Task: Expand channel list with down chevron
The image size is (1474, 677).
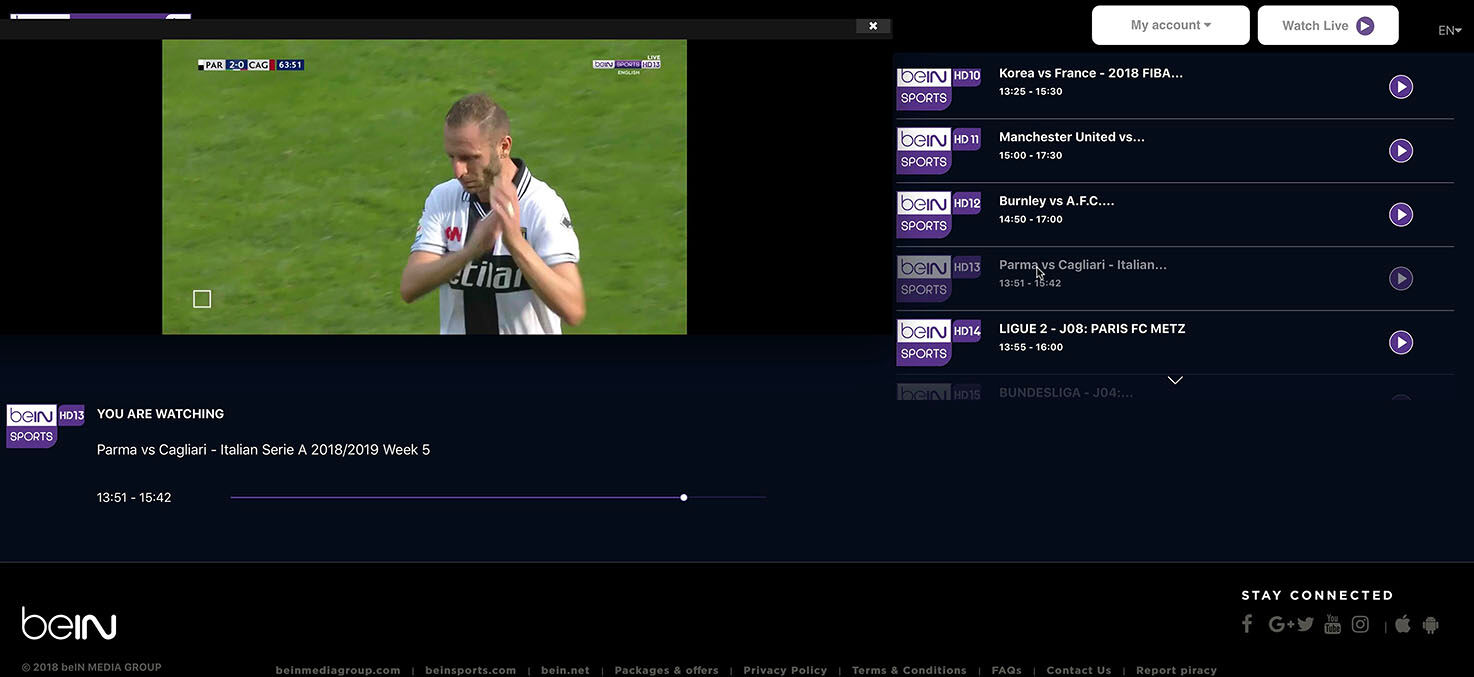Action: (1175, 380)
